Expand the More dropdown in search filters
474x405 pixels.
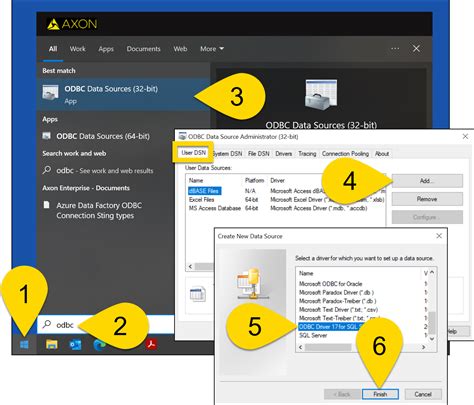[212, 49]
